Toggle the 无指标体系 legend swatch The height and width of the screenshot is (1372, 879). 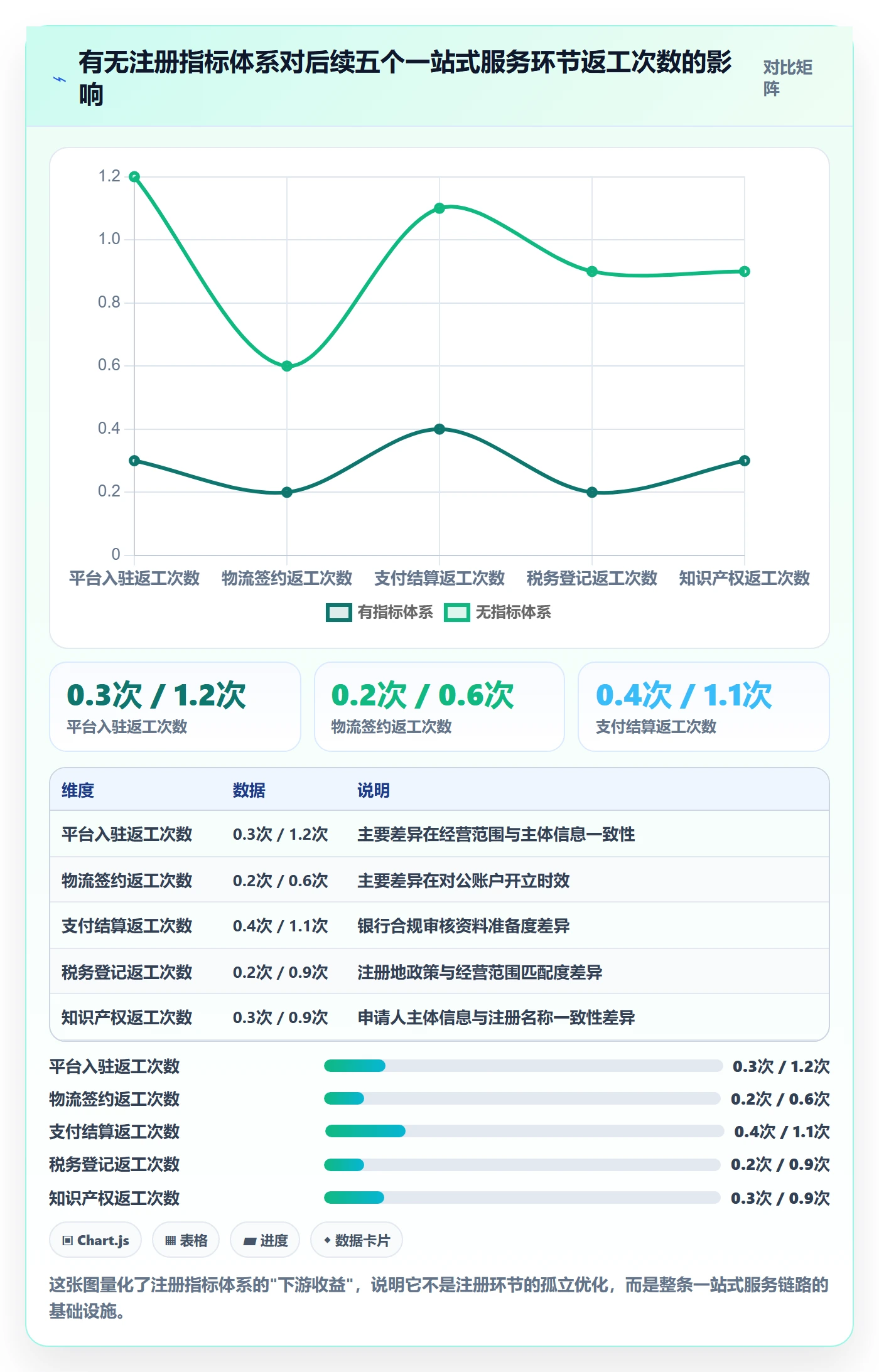456,613
